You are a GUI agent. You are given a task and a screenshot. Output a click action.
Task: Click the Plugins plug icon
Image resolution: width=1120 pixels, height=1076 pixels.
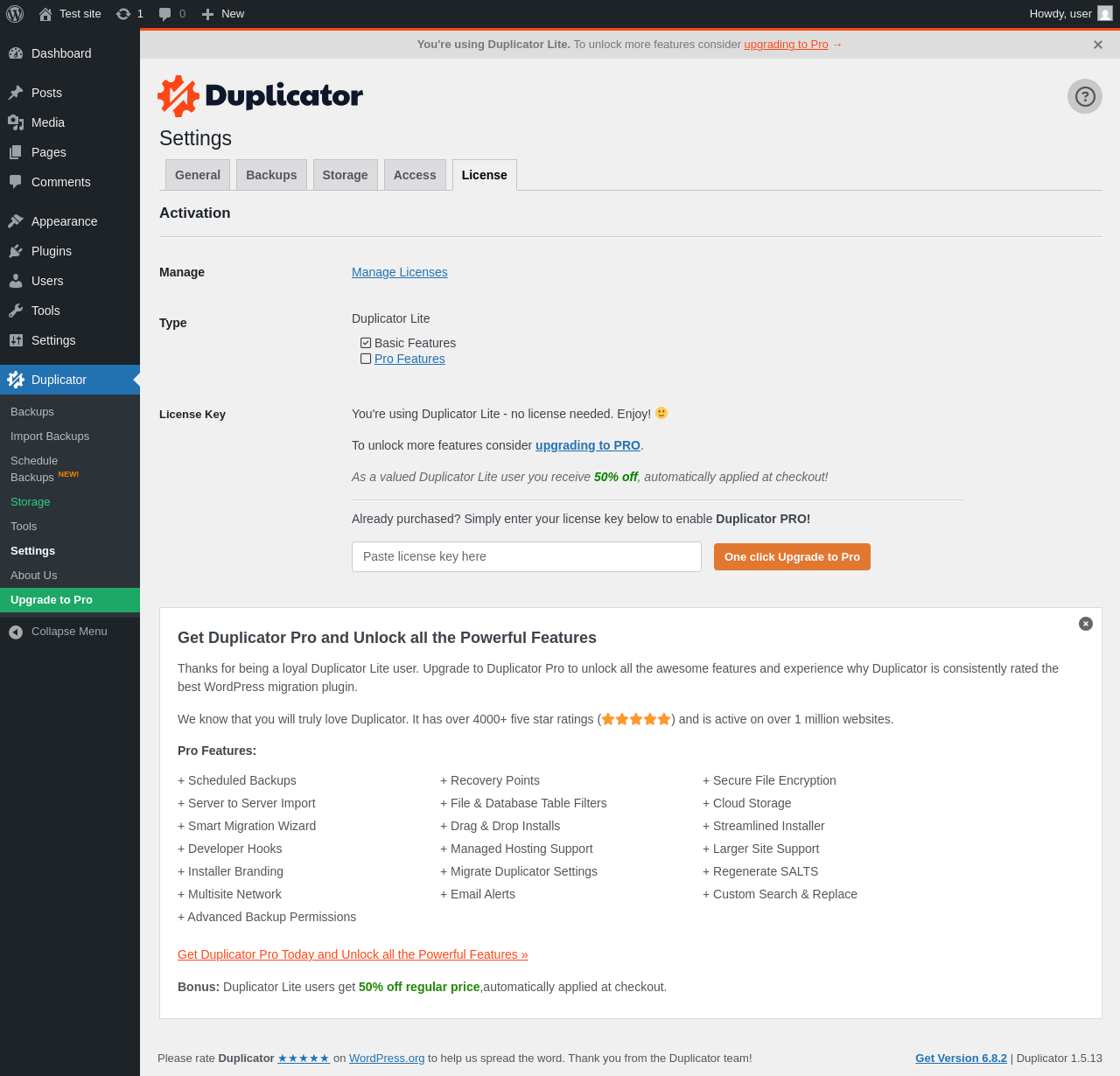click(x=16, y=251)
